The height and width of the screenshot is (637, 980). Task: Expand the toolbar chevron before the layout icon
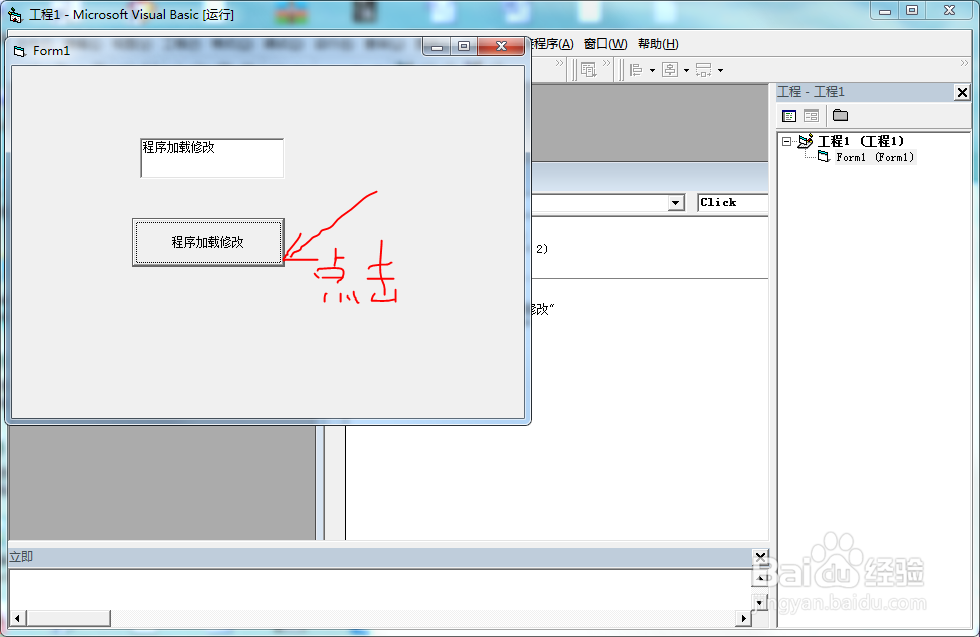click(x=559, y=63)
